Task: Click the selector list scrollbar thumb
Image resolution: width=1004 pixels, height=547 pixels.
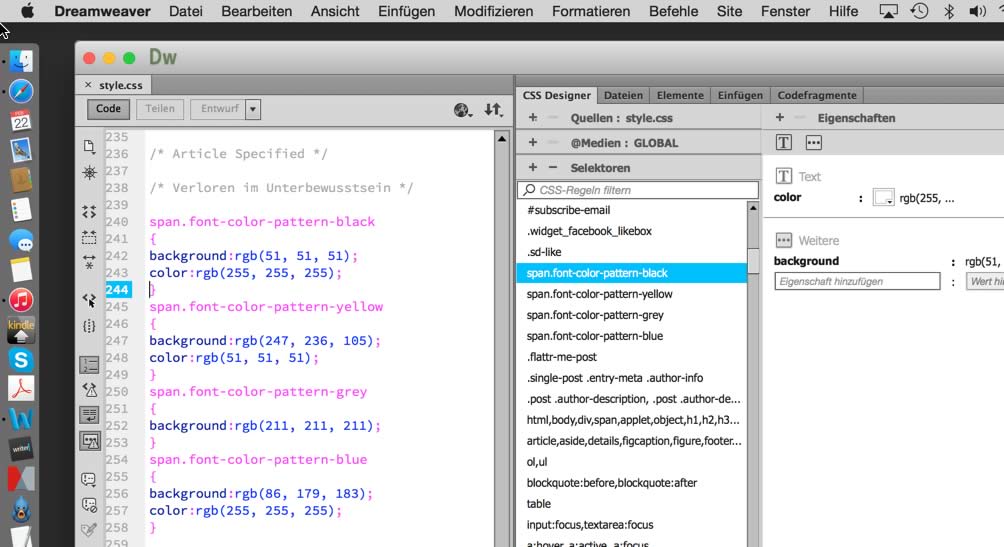Action: 753,261
